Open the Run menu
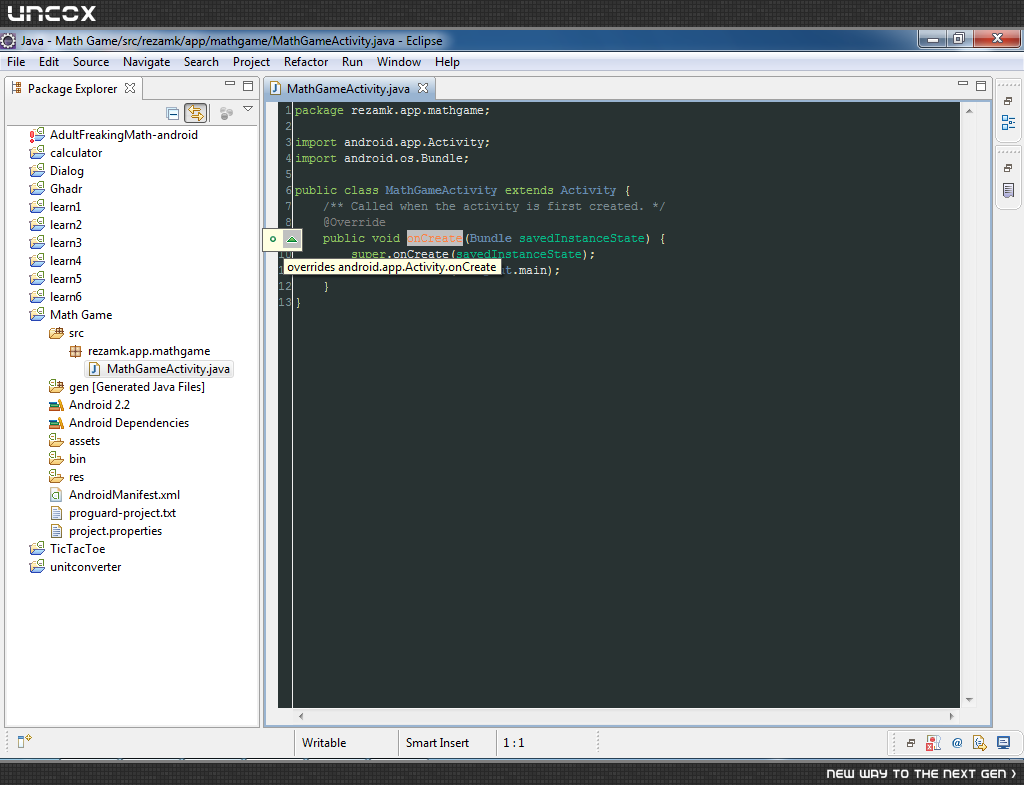1024x785 pixels. tap(352, 62)
